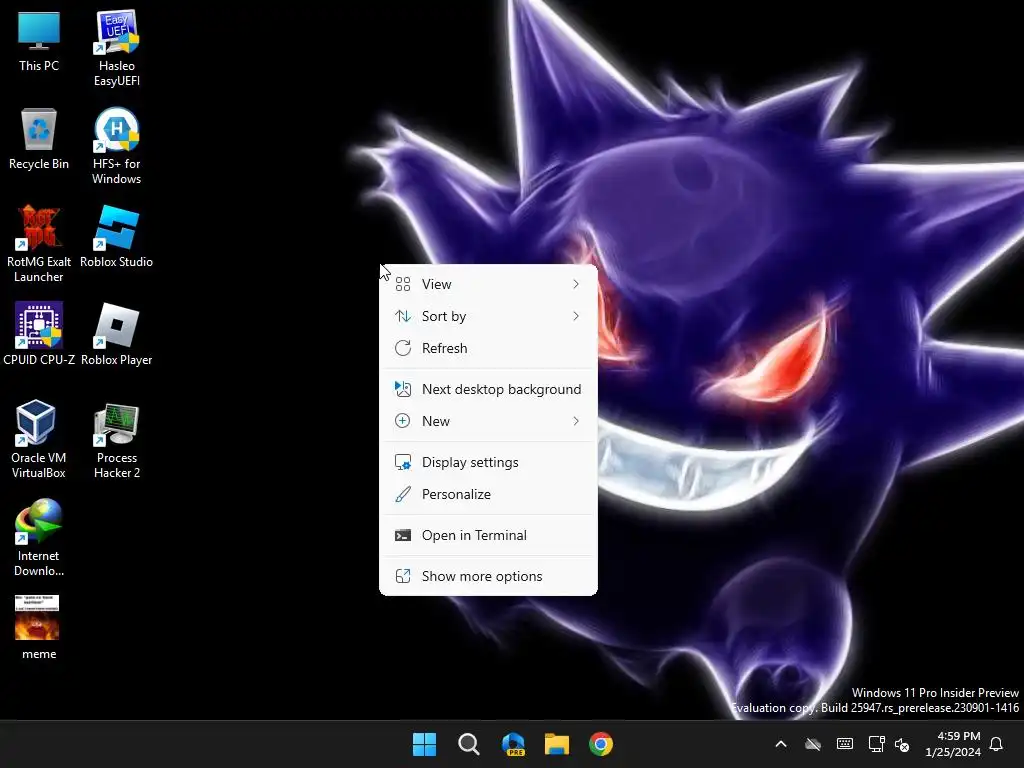Select the Roblox Player shortcut

tap(117, 334)
